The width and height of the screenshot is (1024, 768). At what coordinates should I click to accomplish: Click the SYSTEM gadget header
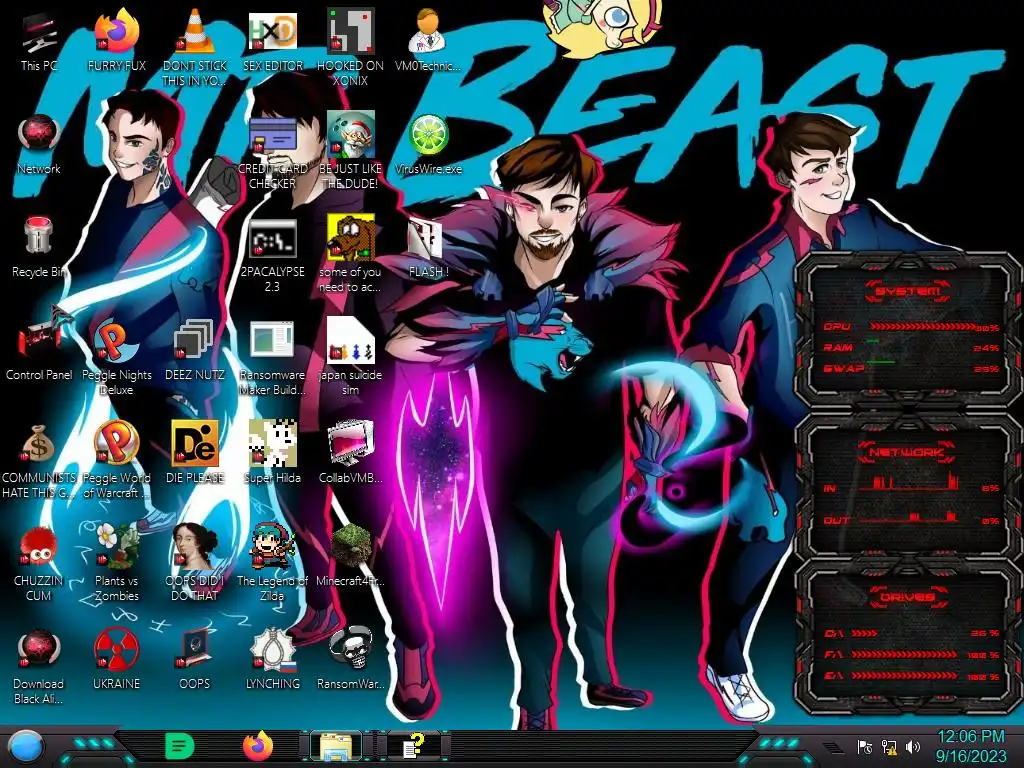tap(908, 291)
